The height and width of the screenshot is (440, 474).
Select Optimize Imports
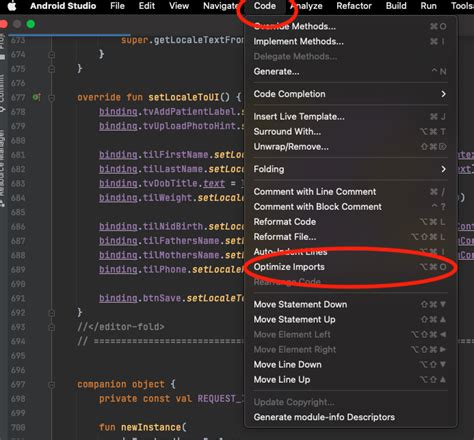click(x=351, y=267)
